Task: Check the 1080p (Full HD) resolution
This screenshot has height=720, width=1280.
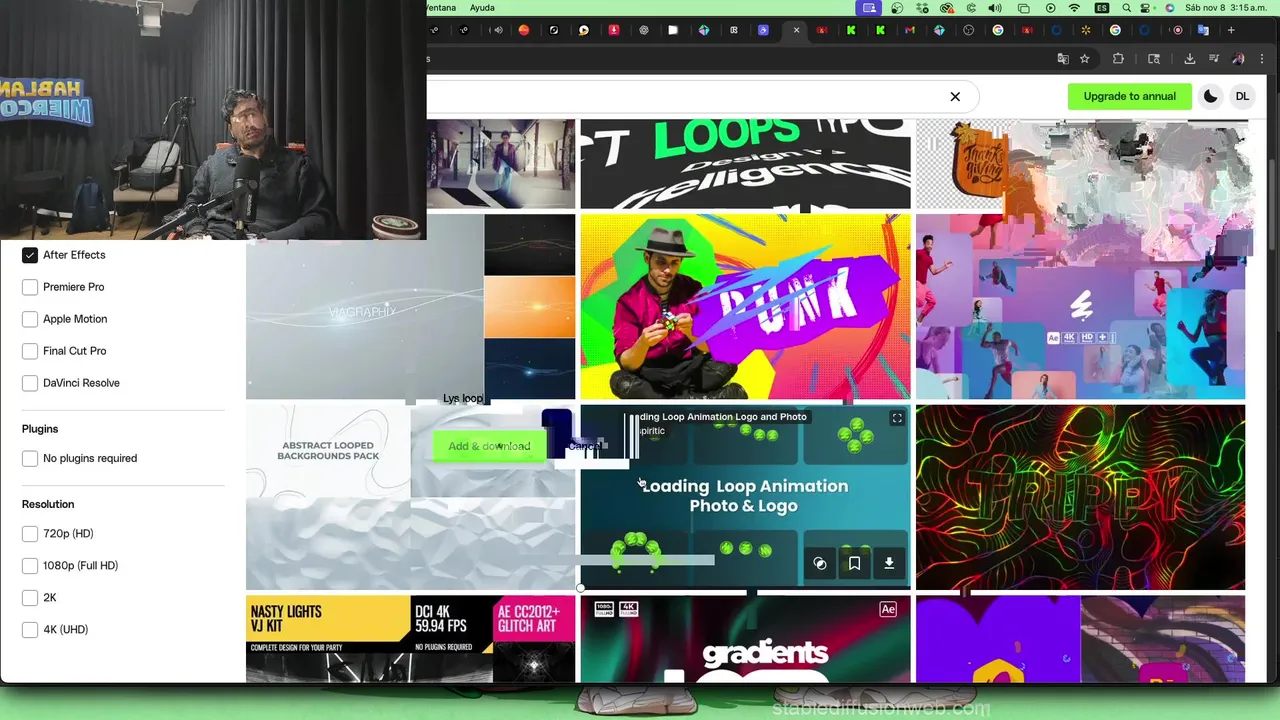Action: [30, 566]
